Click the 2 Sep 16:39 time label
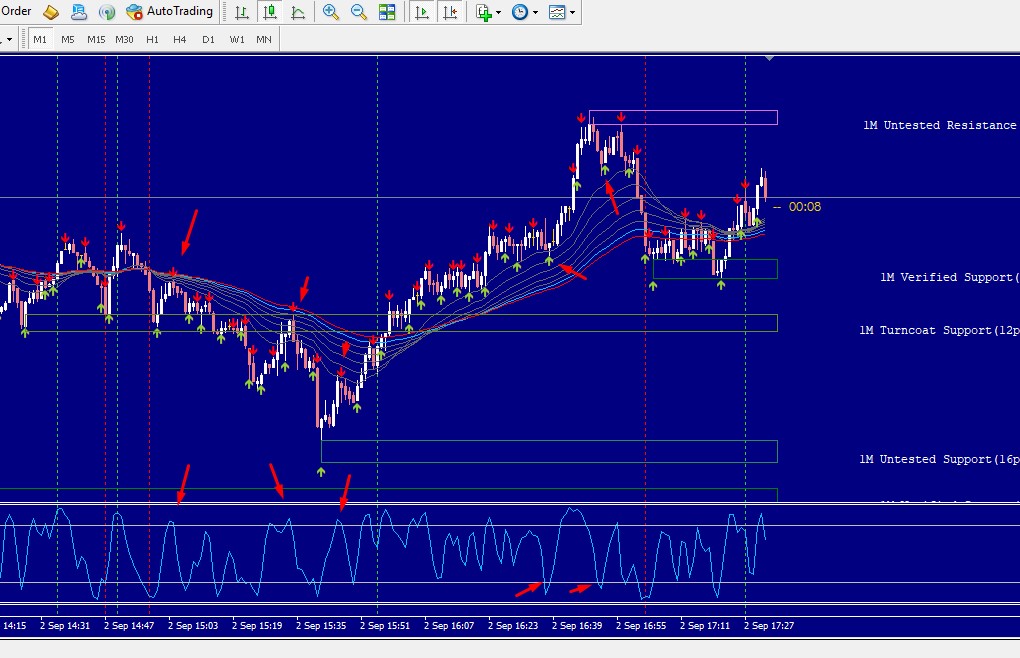The image size is (1020, 658). 577,625
